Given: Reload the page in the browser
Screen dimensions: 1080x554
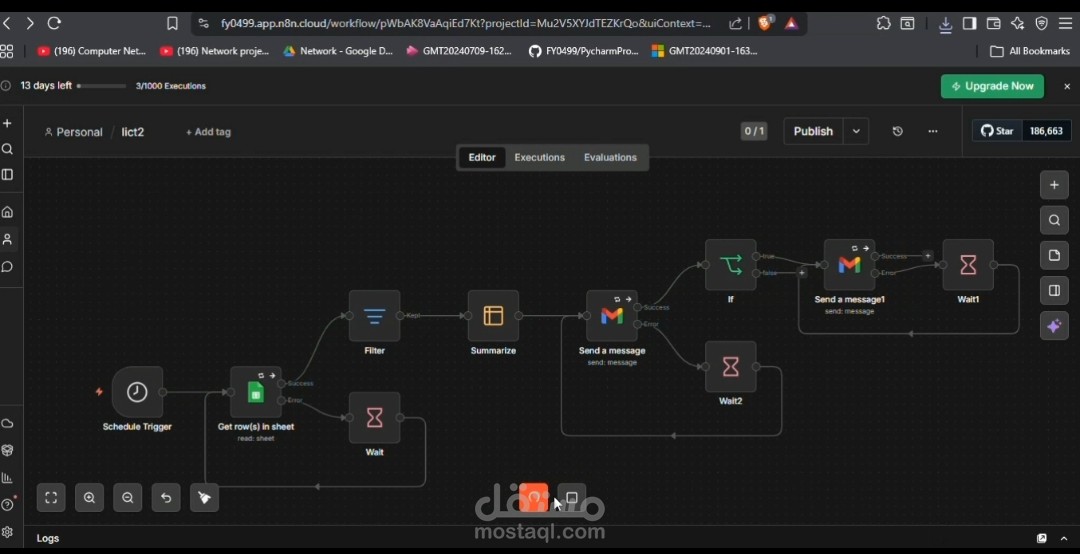Looking at the screenshot, I should pos(54,23).
